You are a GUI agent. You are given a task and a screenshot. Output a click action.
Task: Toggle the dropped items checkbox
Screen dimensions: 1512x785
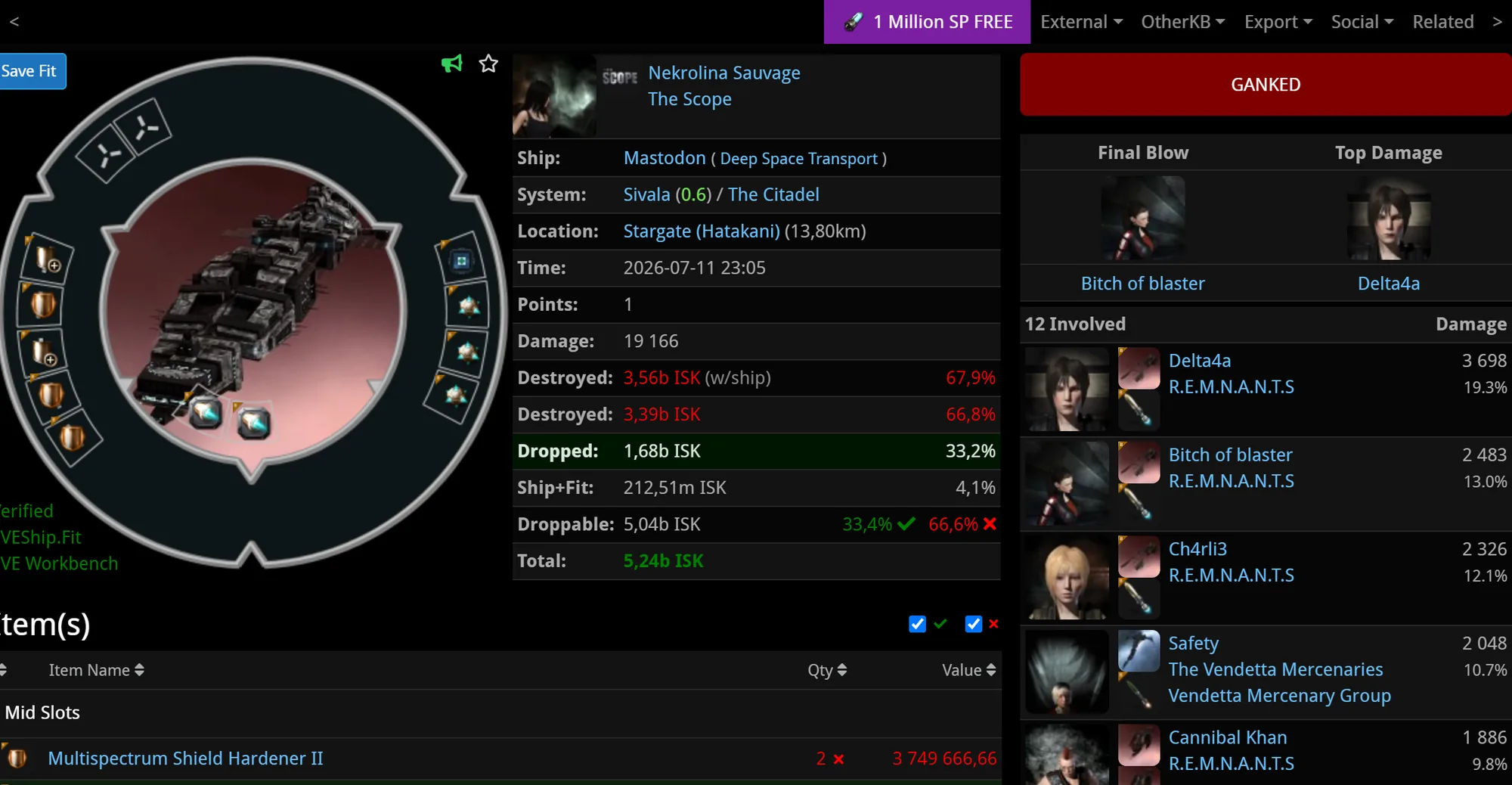[917, 624]
